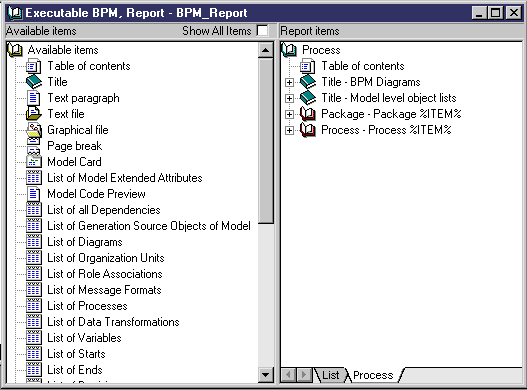Click the tab scroll left arrow button
Viewport: 527px width, 390px height.
click(x=288, y=375)
